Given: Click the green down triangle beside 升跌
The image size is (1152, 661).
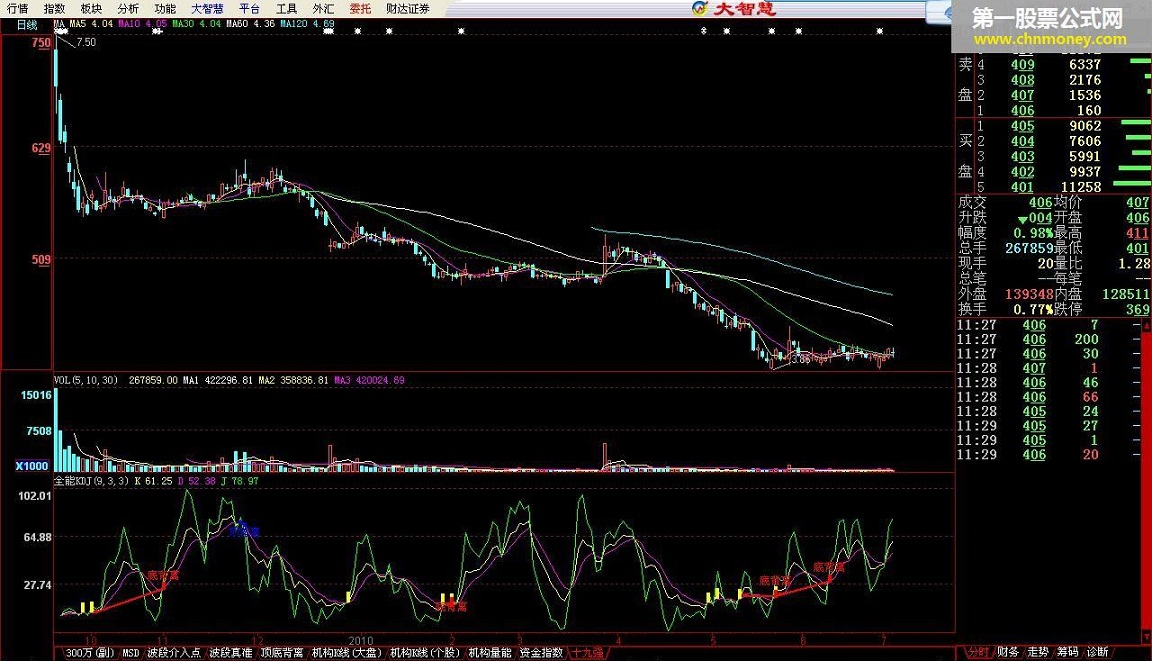Looking at the screenshot, I should point(1022,220).
